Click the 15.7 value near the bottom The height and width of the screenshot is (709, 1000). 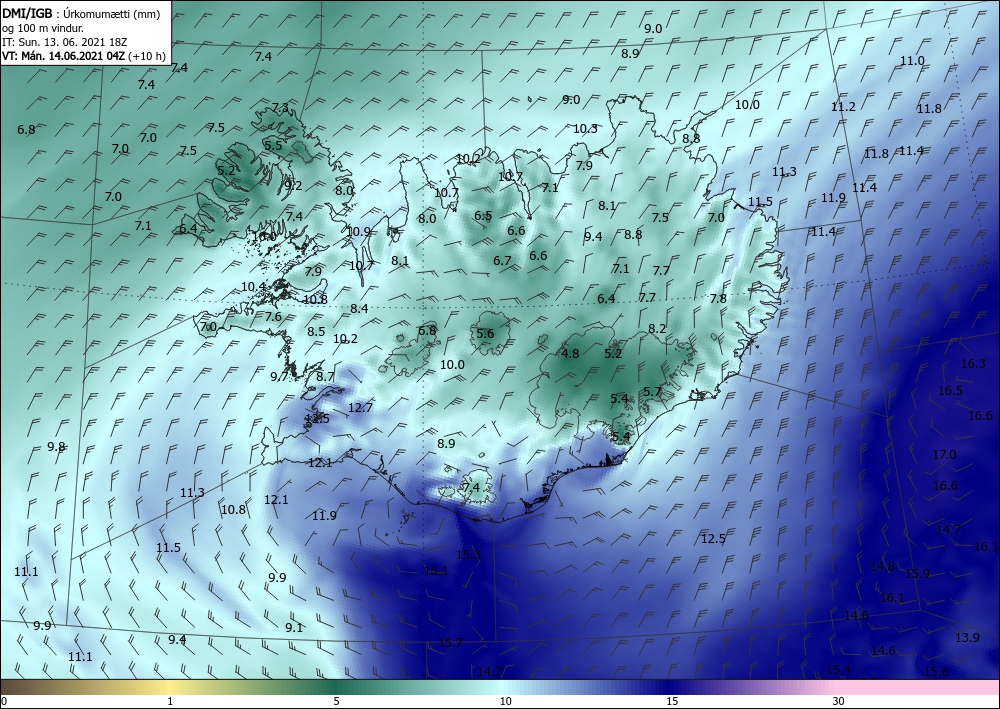[450, 643]
